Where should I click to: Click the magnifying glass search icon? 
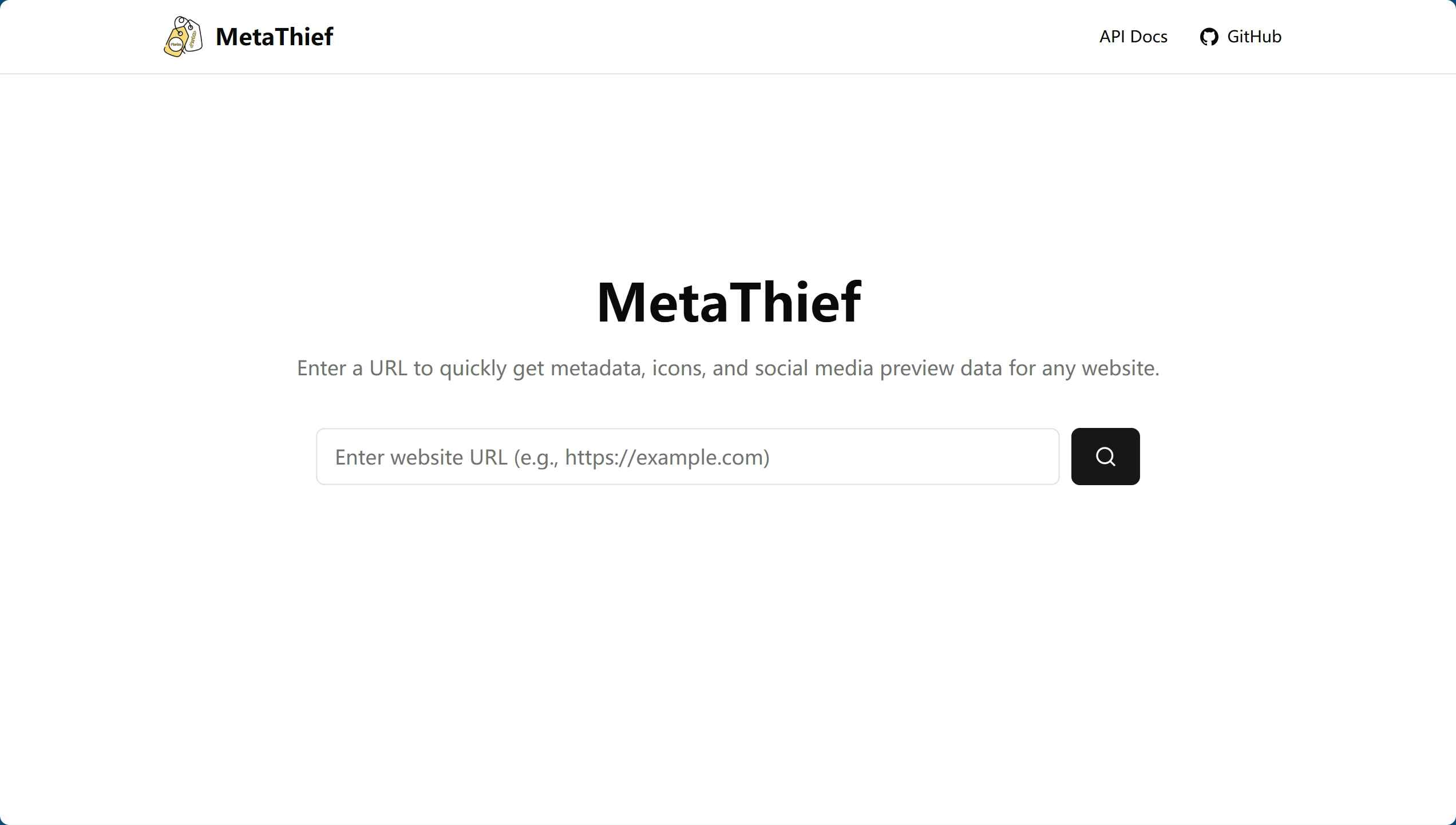click(1105, 456)
